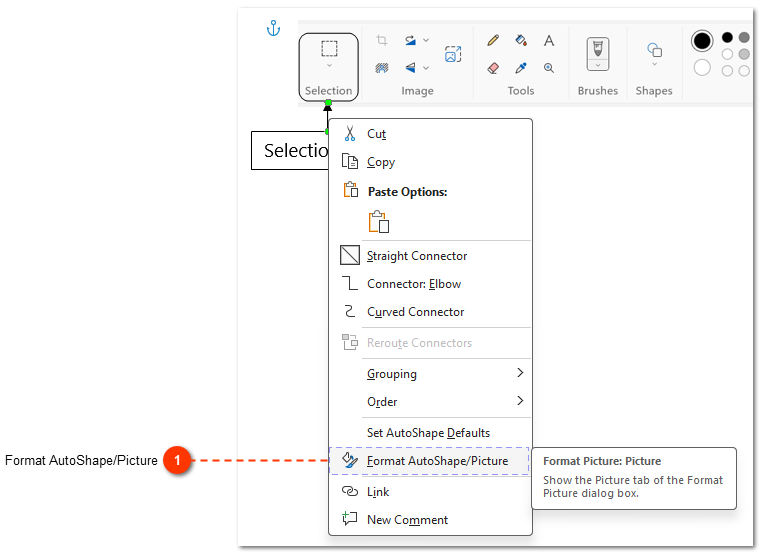
Task: Click the Rotate icon in the Image group
Action: point(411,40)
